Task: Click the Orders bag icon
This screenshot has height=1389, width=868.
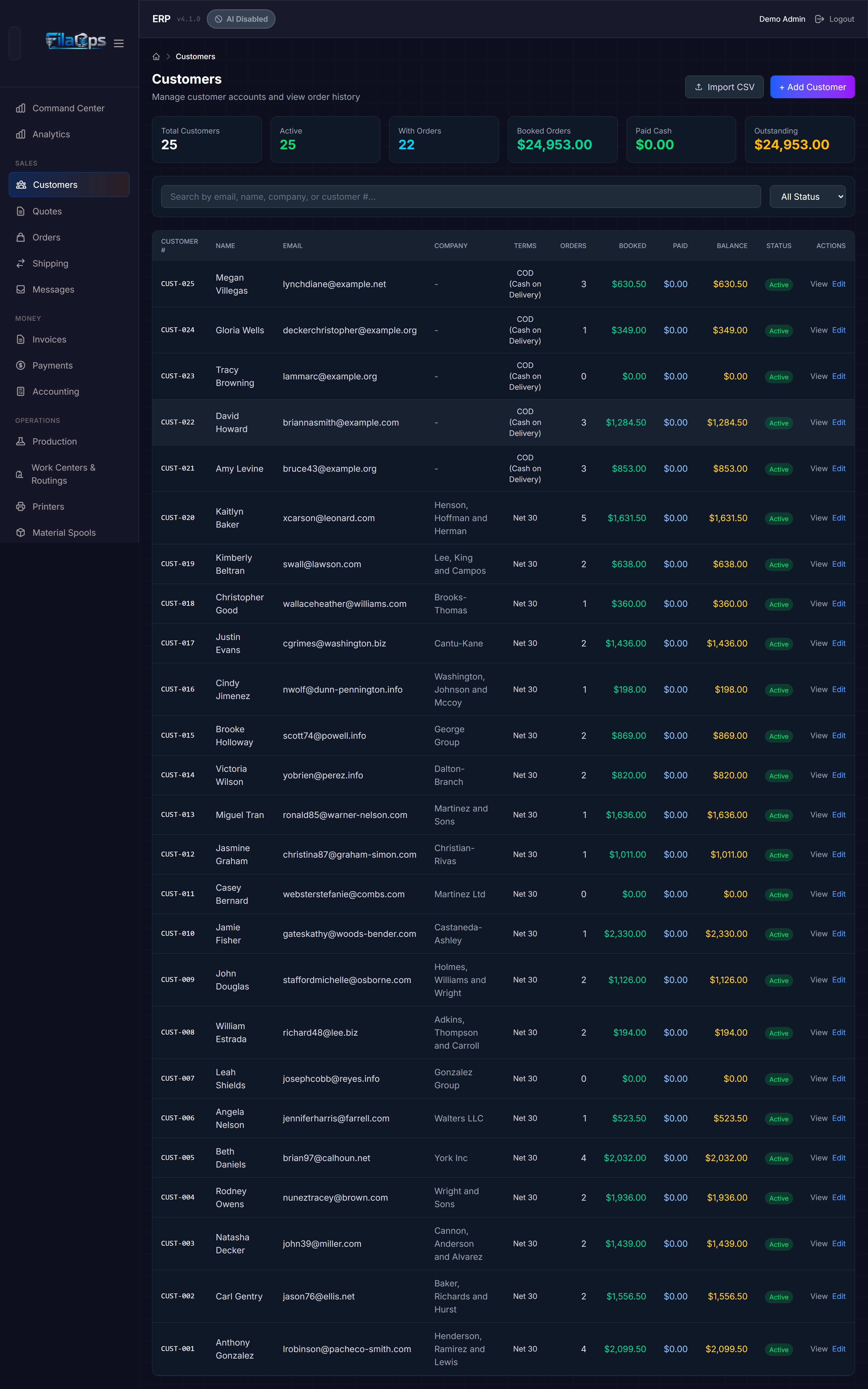Action: (x=21, y=237)
